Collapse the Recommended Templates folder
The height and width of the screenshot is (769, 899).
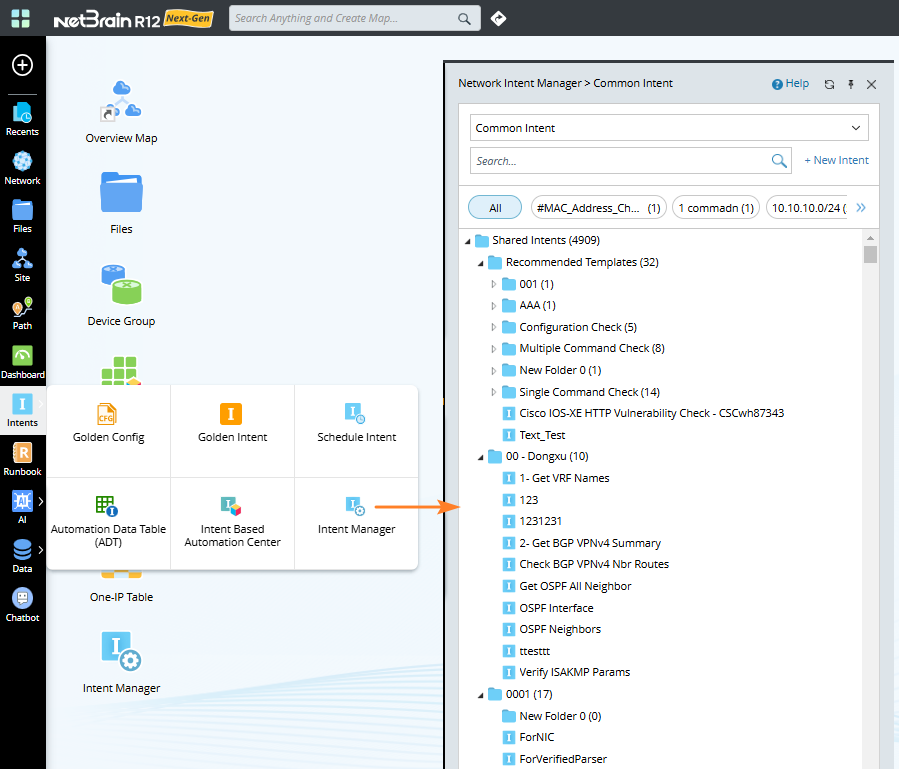point(481,263)
